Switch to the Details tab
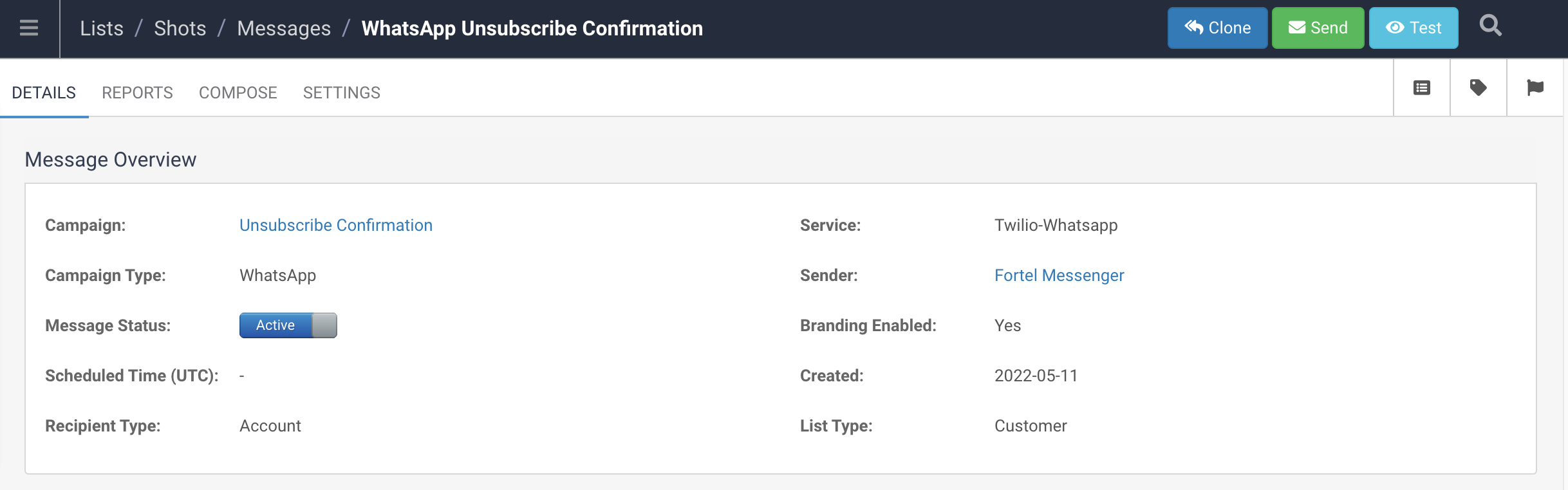This screenshot has height=490, width=1568. tap(44, 93)
